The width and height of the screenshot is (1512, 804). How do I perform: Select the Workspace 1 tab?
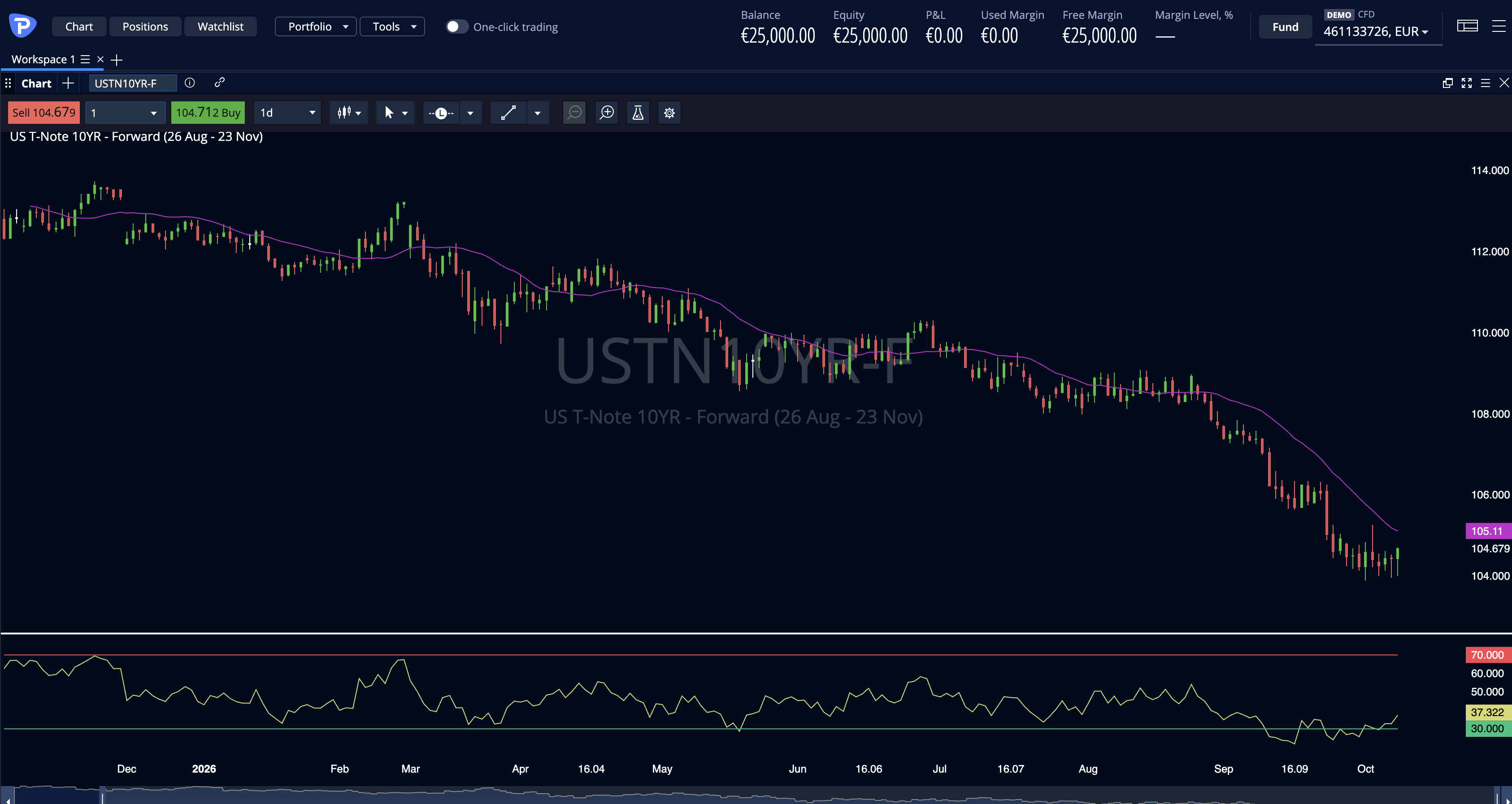[43, 59]
